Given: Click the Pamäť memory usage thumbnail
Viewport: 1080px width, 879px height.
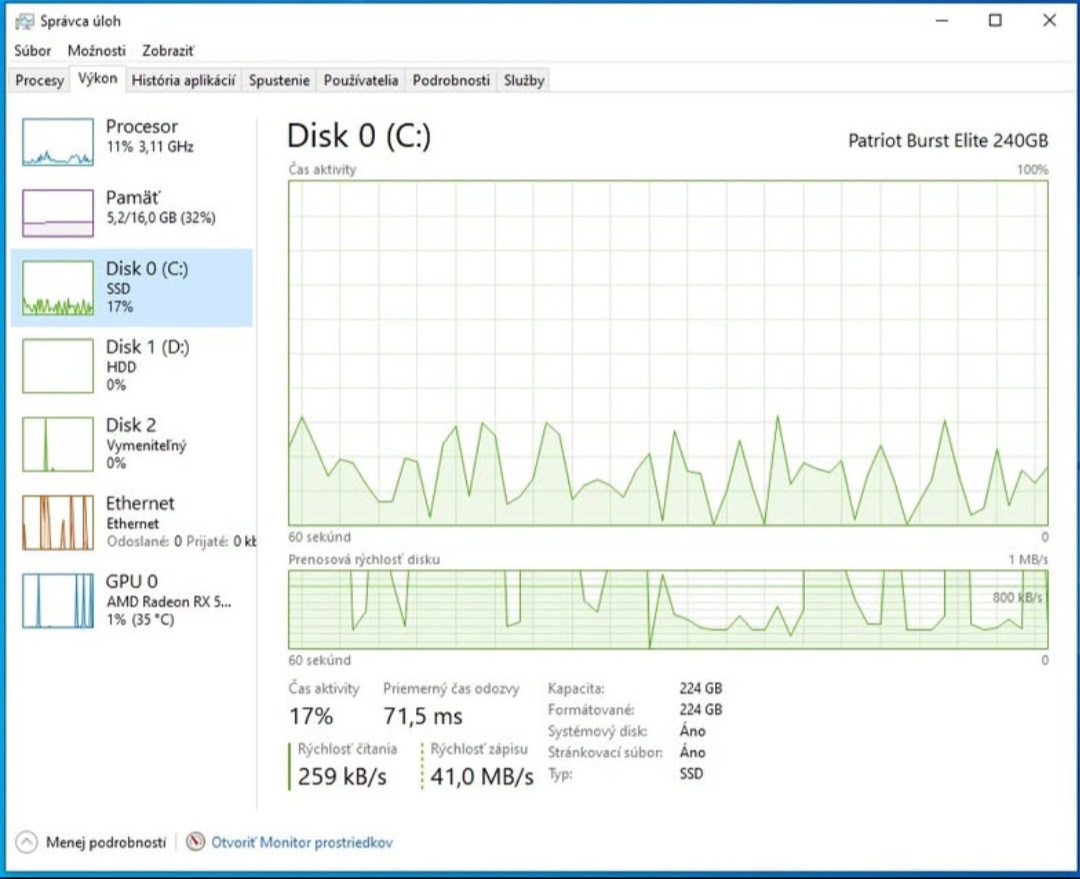Looking at the screenshot, I should [x=57, y=212].
